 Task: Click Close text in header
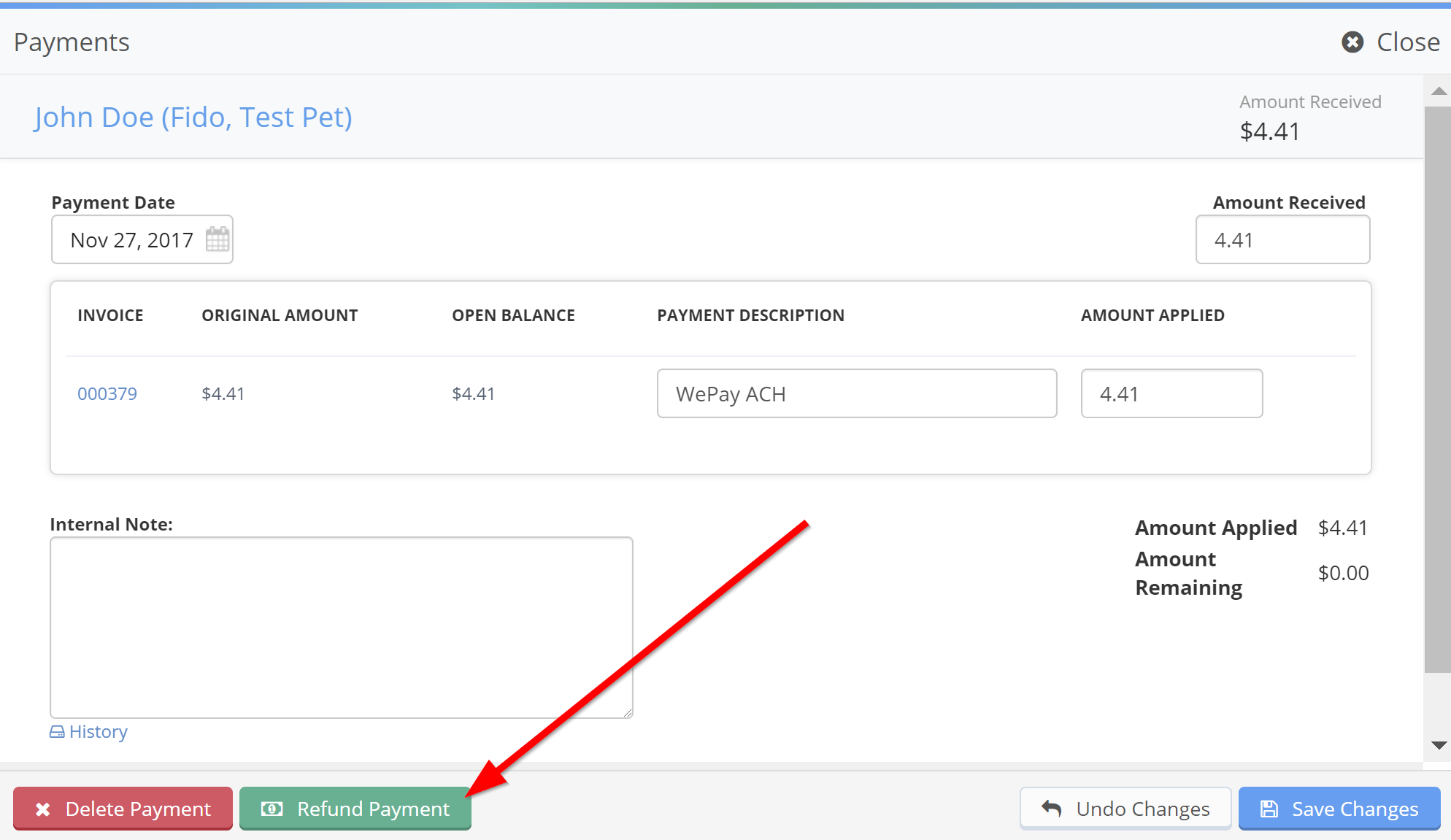point(1408,42)
